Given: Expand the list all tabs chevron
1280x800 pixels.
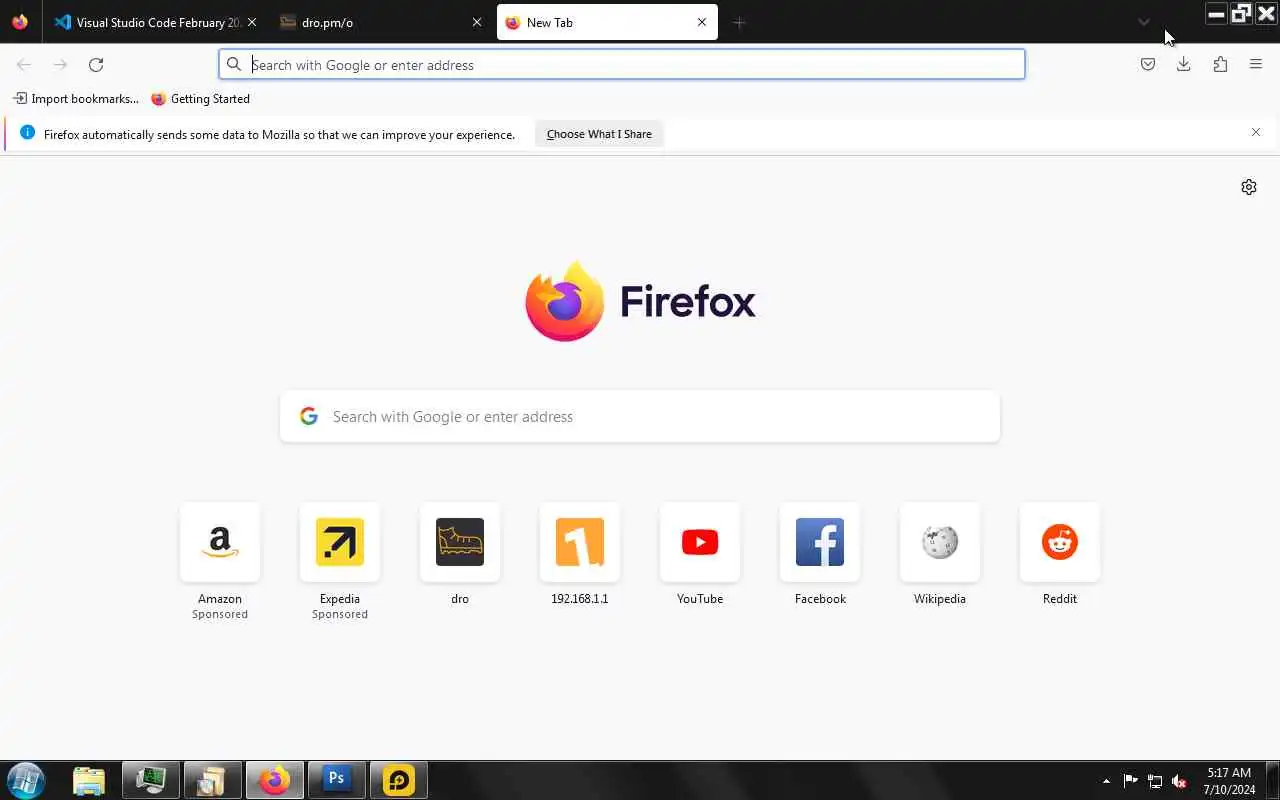Looking at the screenshot, I should click(1144, 22).
